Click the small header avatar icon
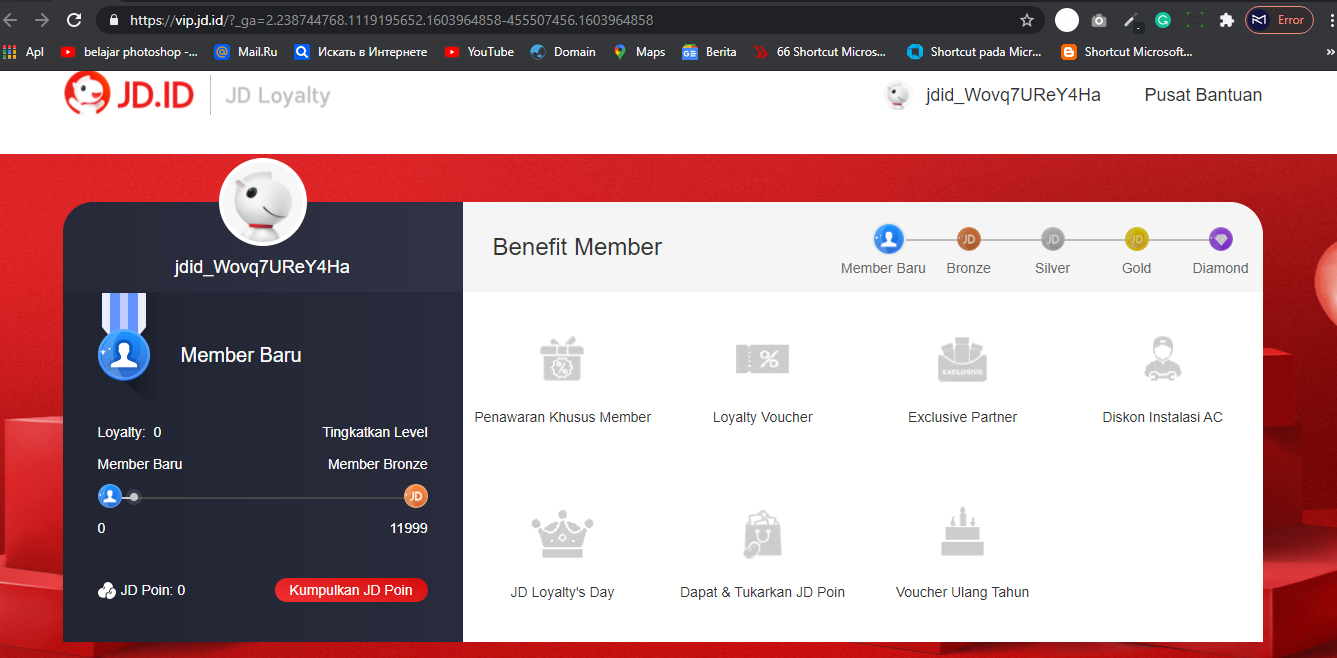 [x=898, y=95]
